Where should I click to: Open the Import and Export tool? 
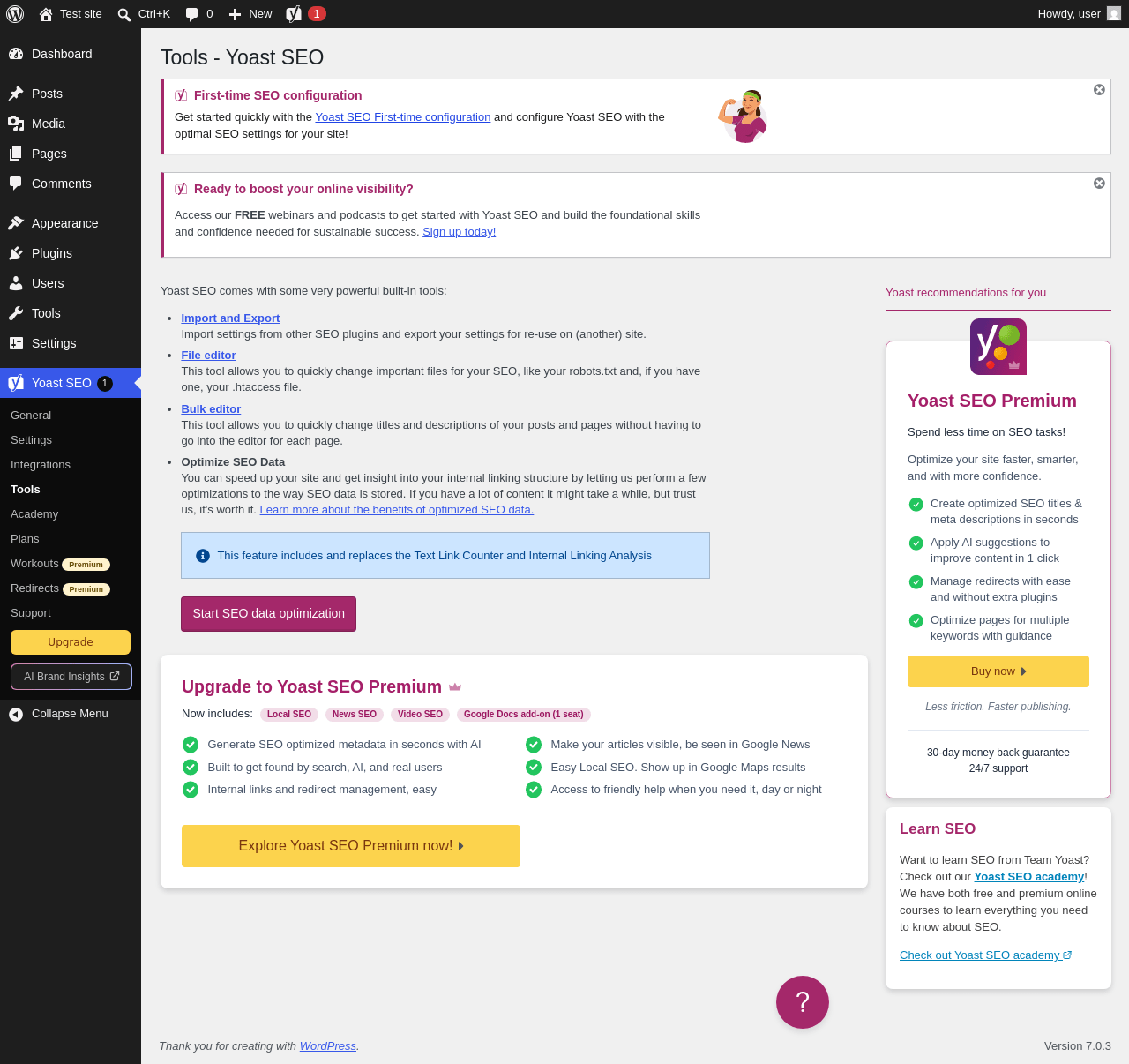click(230, 318)
